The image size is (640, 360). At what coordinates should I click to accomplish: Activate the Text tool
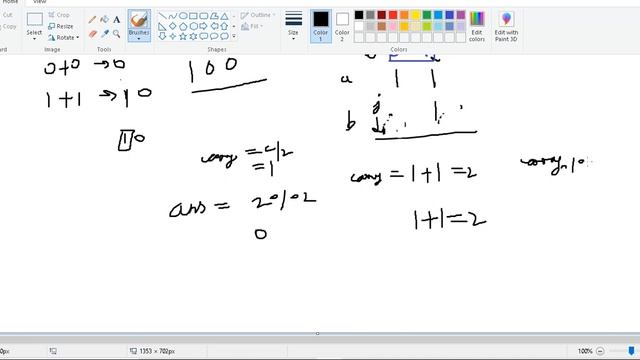click(117, 20)
